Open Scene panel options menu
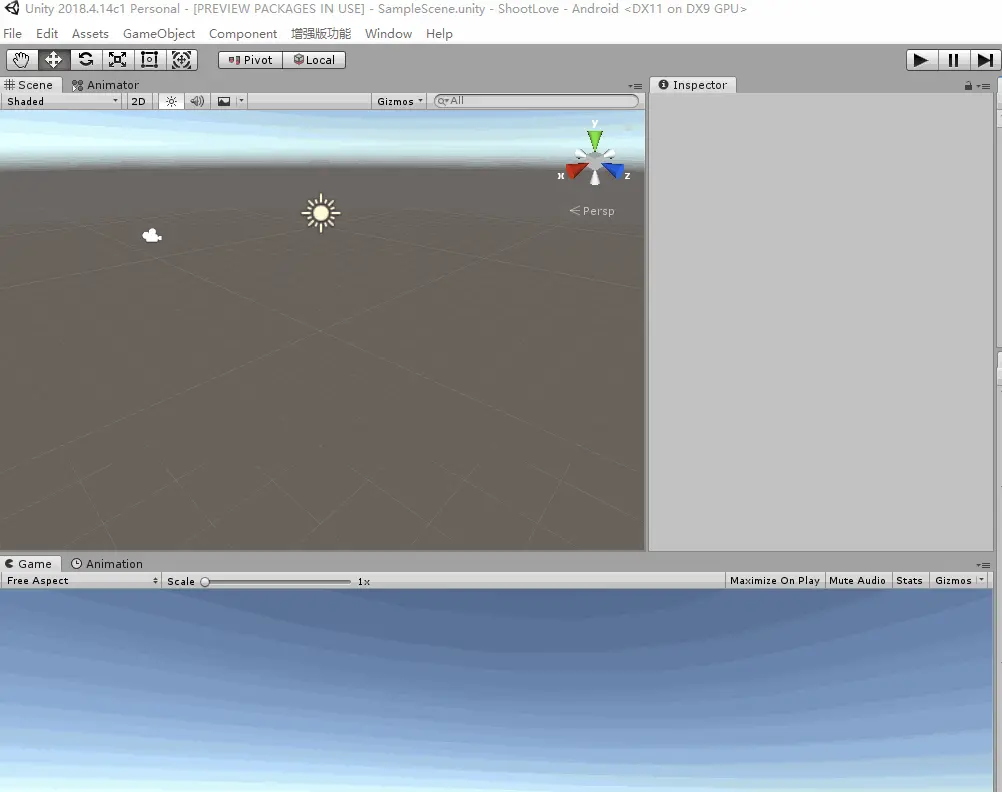 pos(635,86)
